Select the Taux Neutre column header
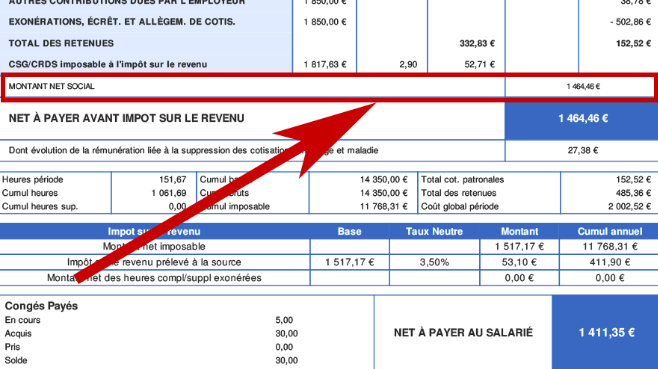 click(x=434, y=231)
